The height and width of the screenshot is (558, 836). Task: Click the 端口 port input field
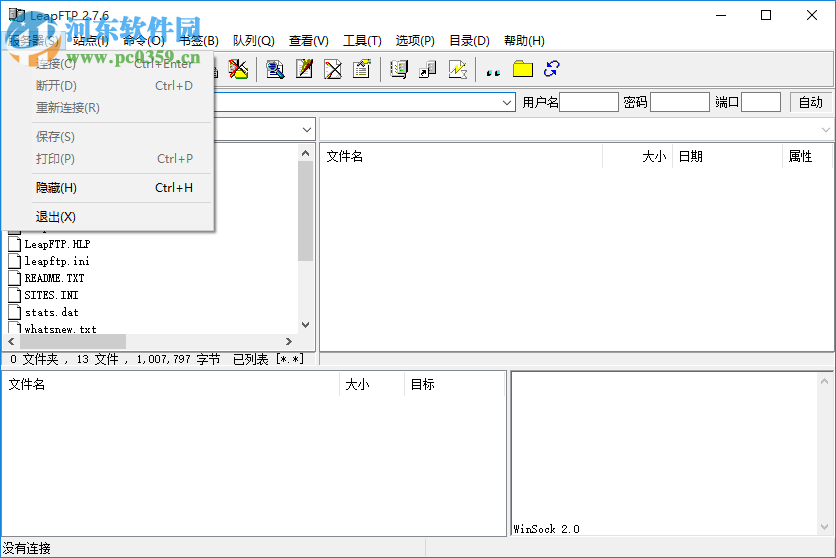[761, 102]
